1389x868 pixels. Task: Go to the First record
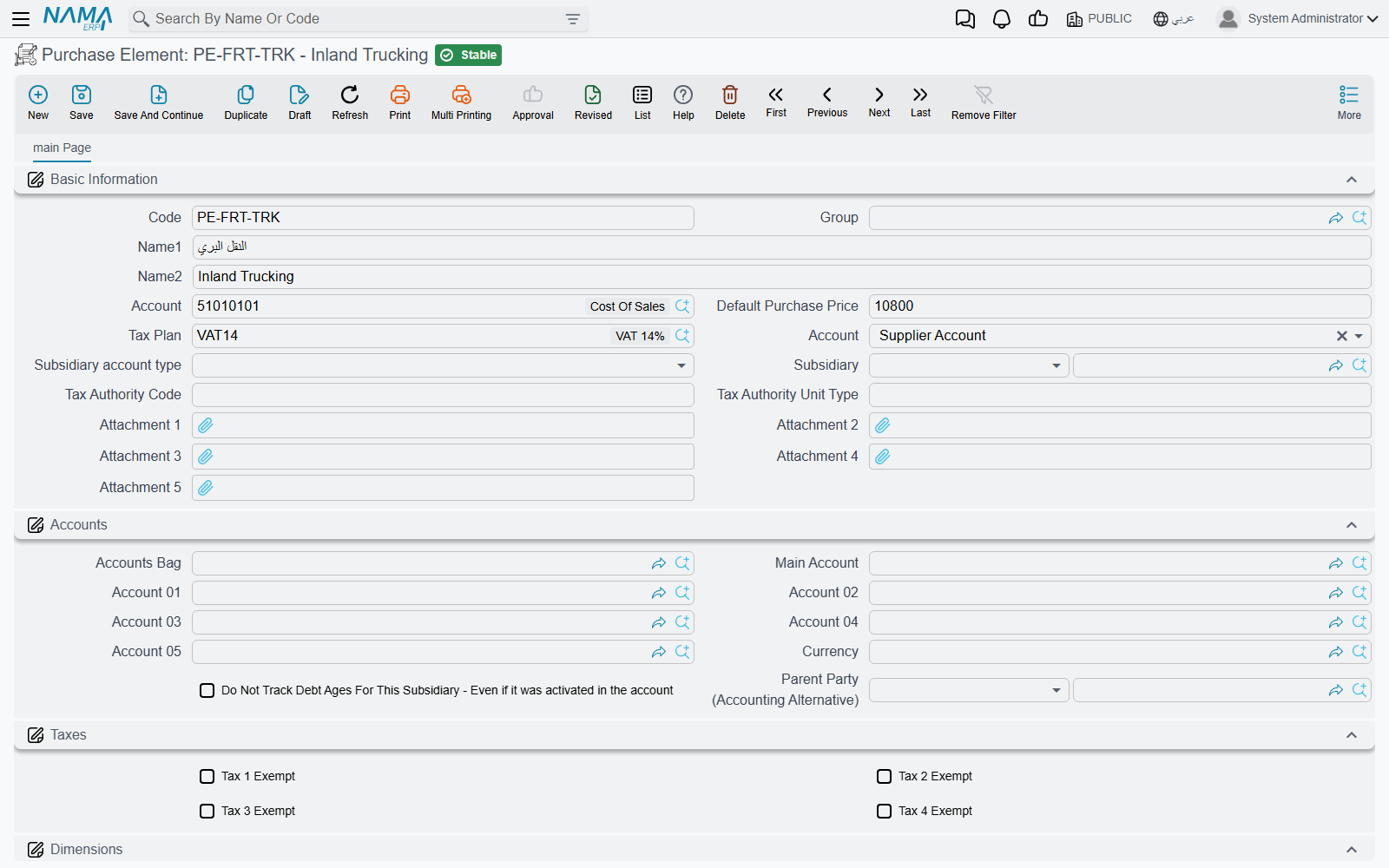(x=776, y=101)
